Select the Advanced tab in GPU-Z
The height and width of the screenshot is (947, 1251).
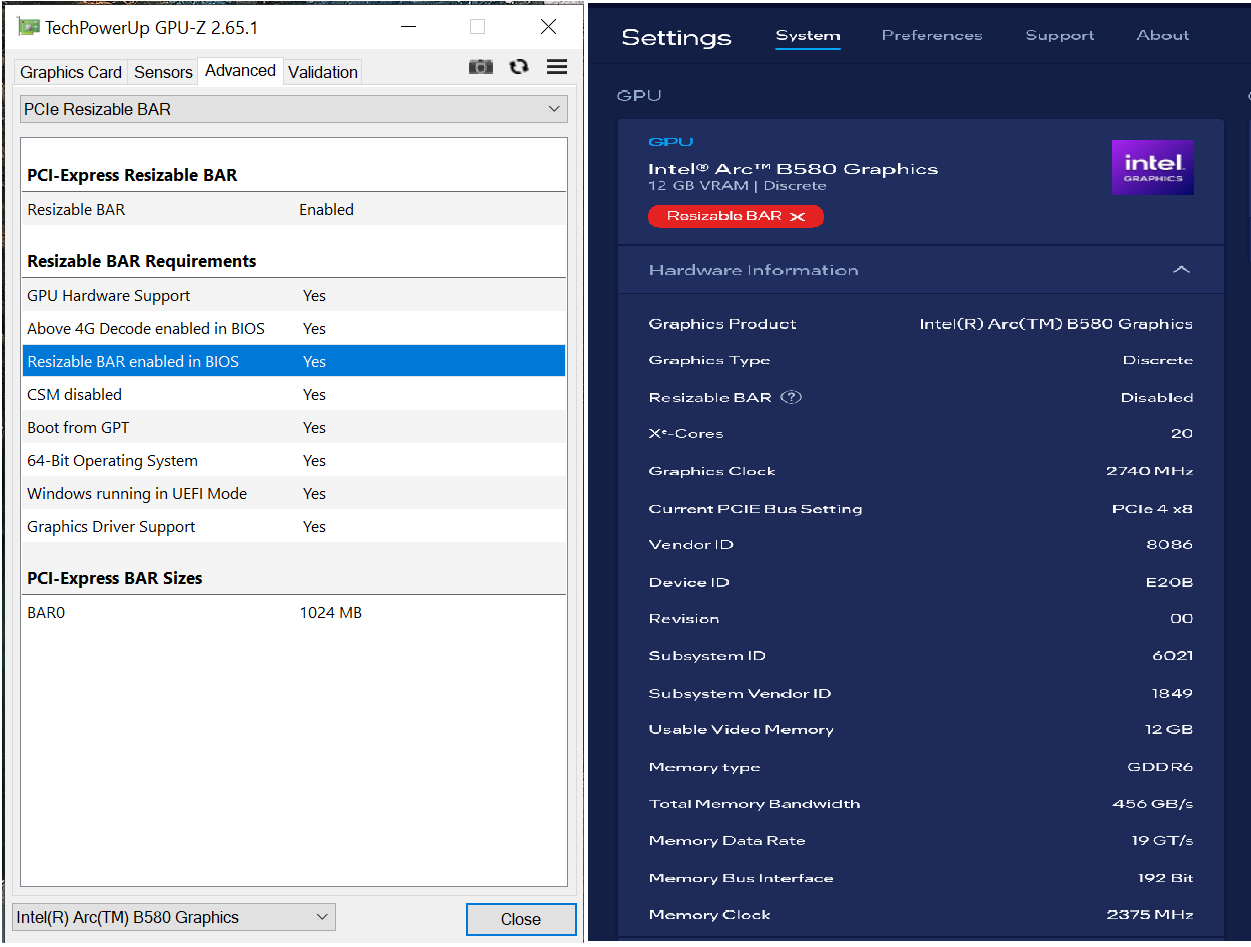coord(240,70)
